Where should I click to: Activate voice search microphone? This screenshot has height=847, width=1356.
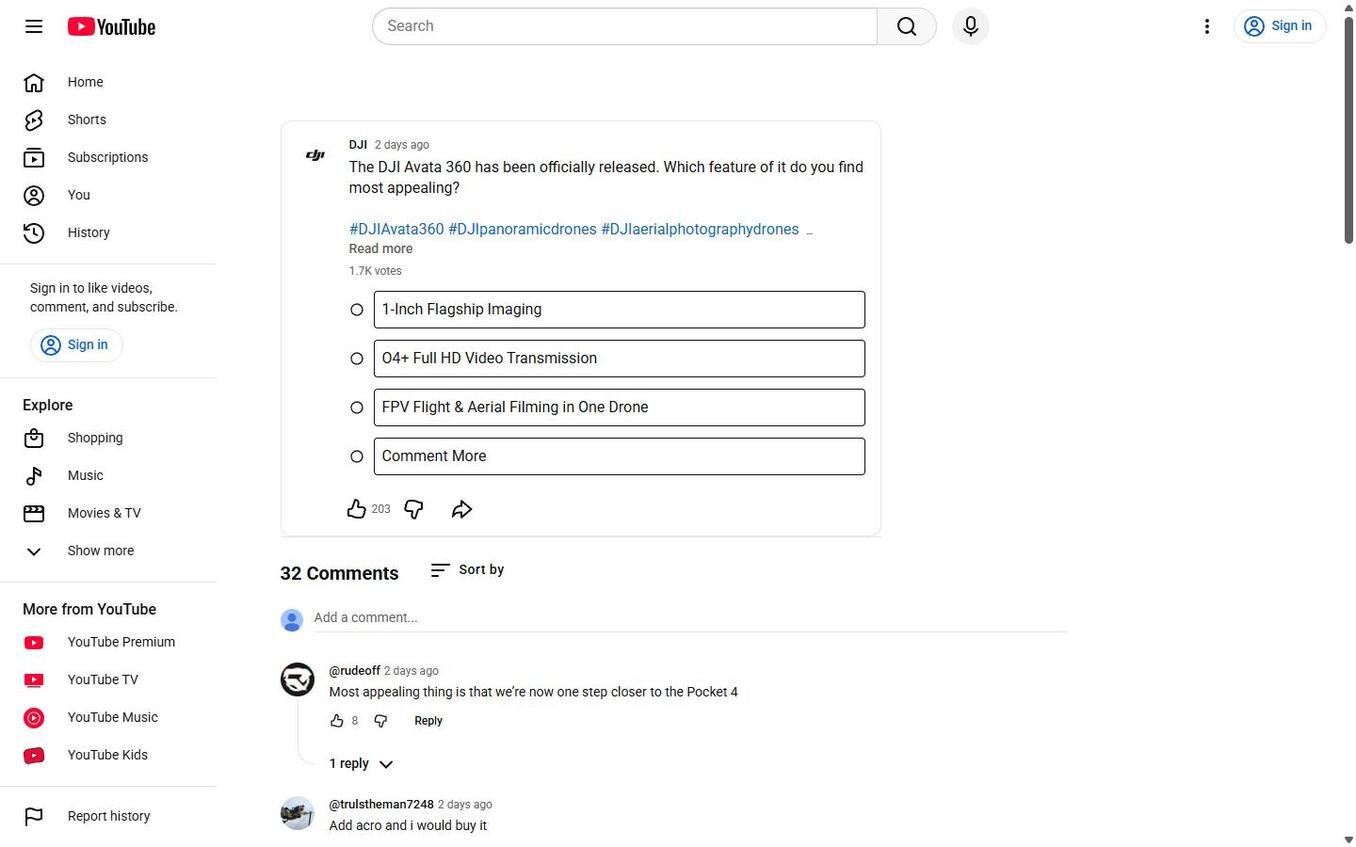(x=970, y=26)
